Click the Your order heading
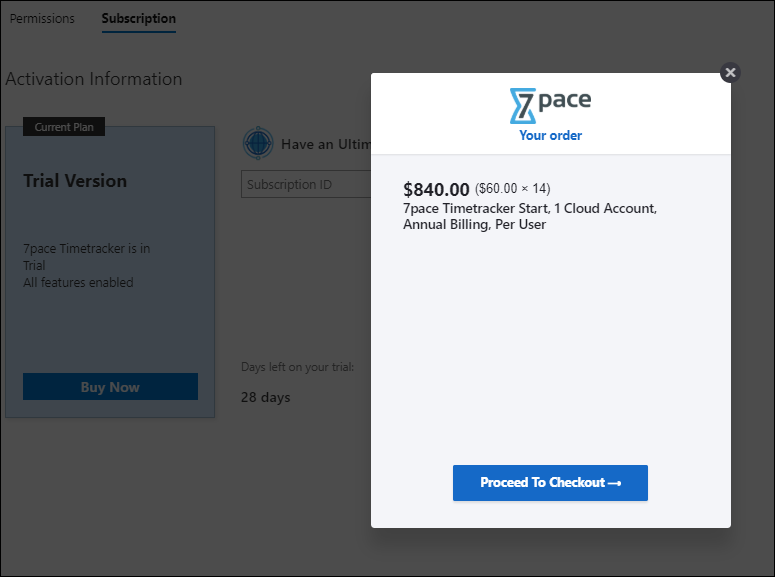The width and height of the screenshot is (775, 577). click(x=550, y=135)
